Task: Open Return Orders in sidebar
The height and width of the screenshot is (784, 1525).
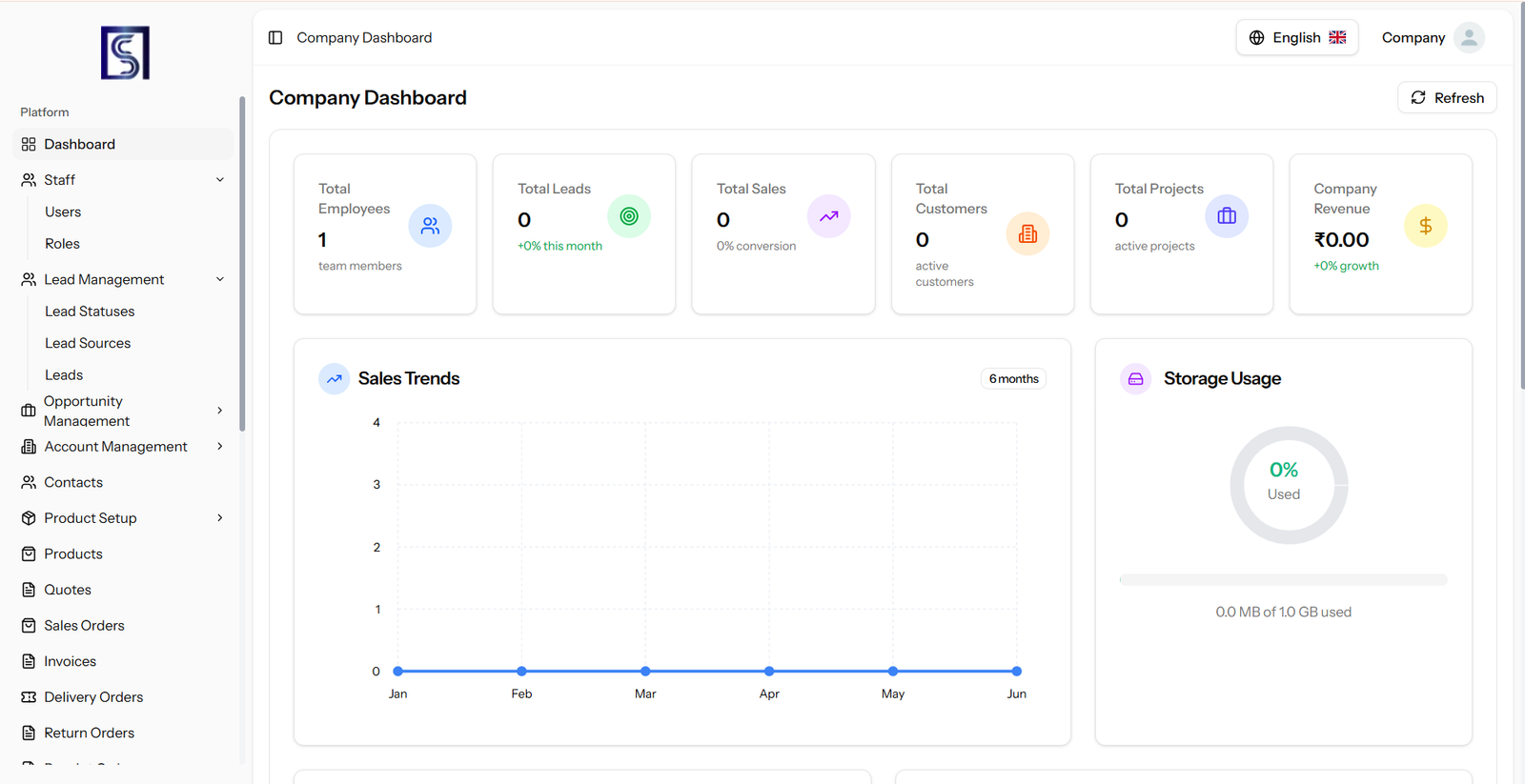Action: pos(124,733)
